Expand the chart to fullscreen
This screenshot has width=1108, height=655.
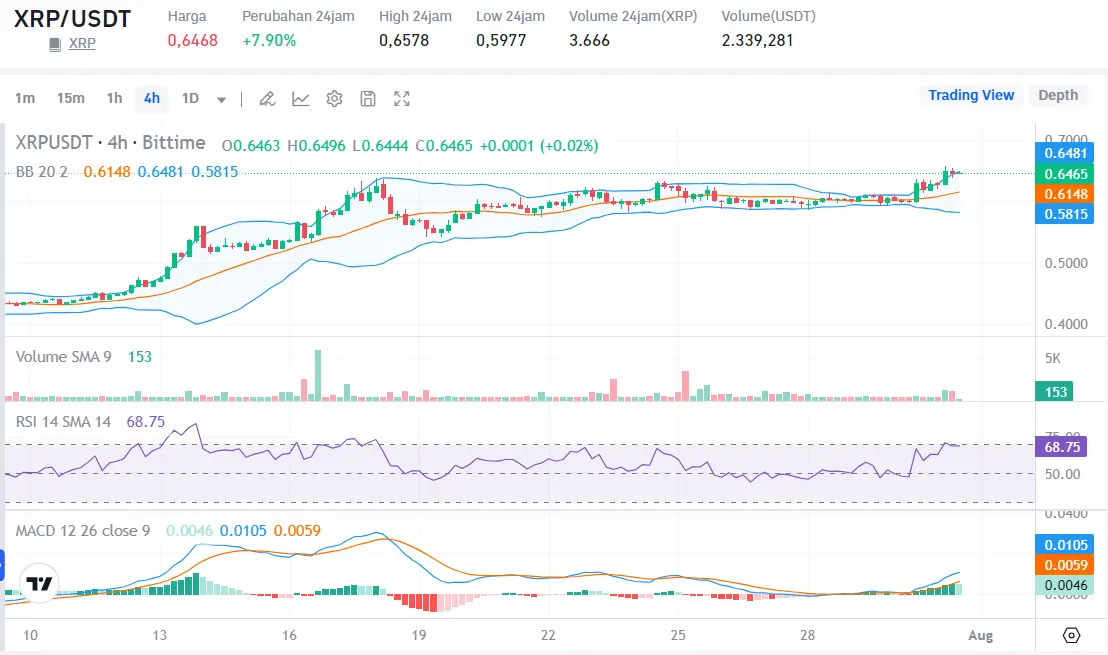point(402,98)
